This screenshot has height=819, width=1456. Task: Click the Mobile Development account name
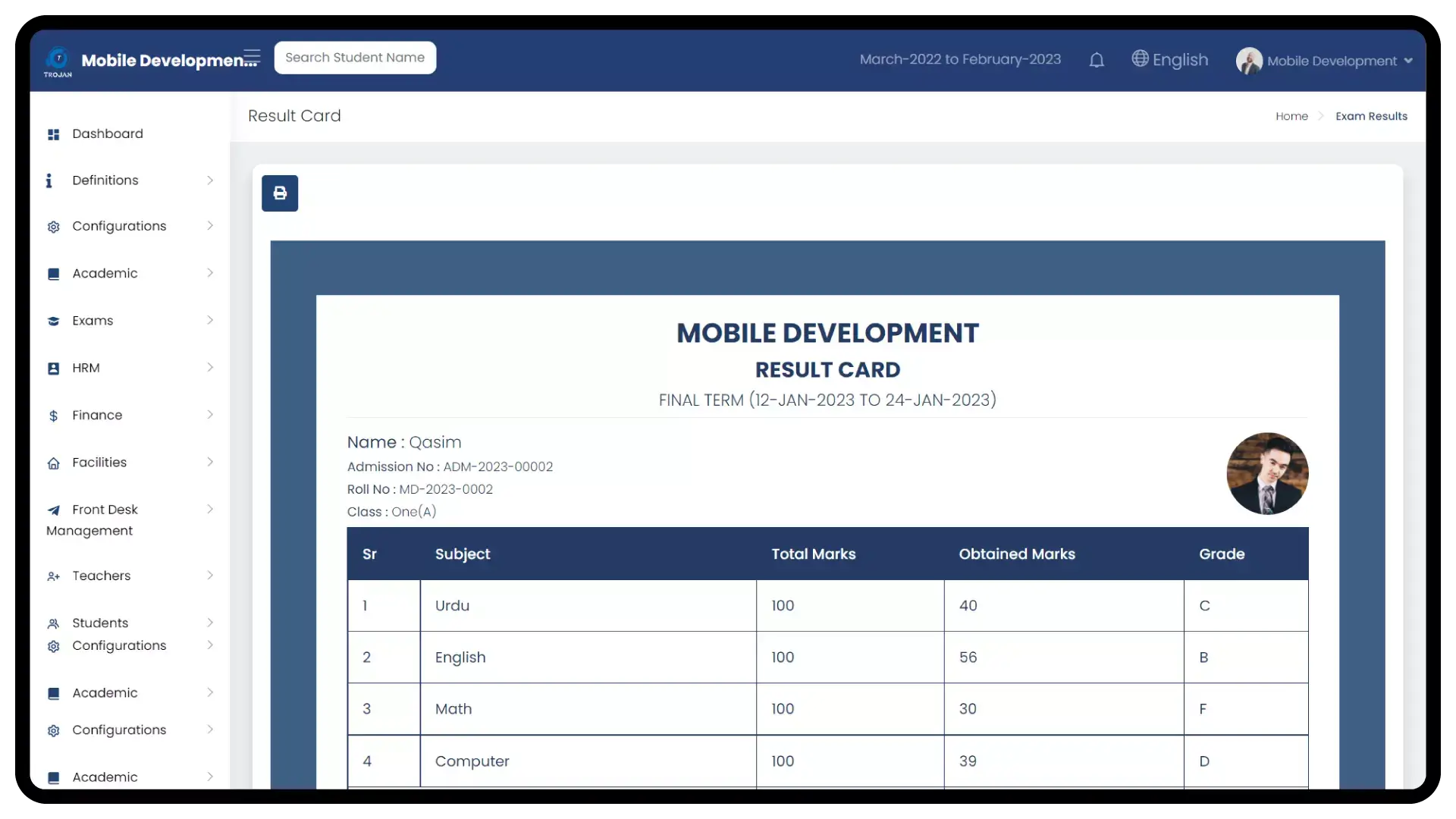1332,61
